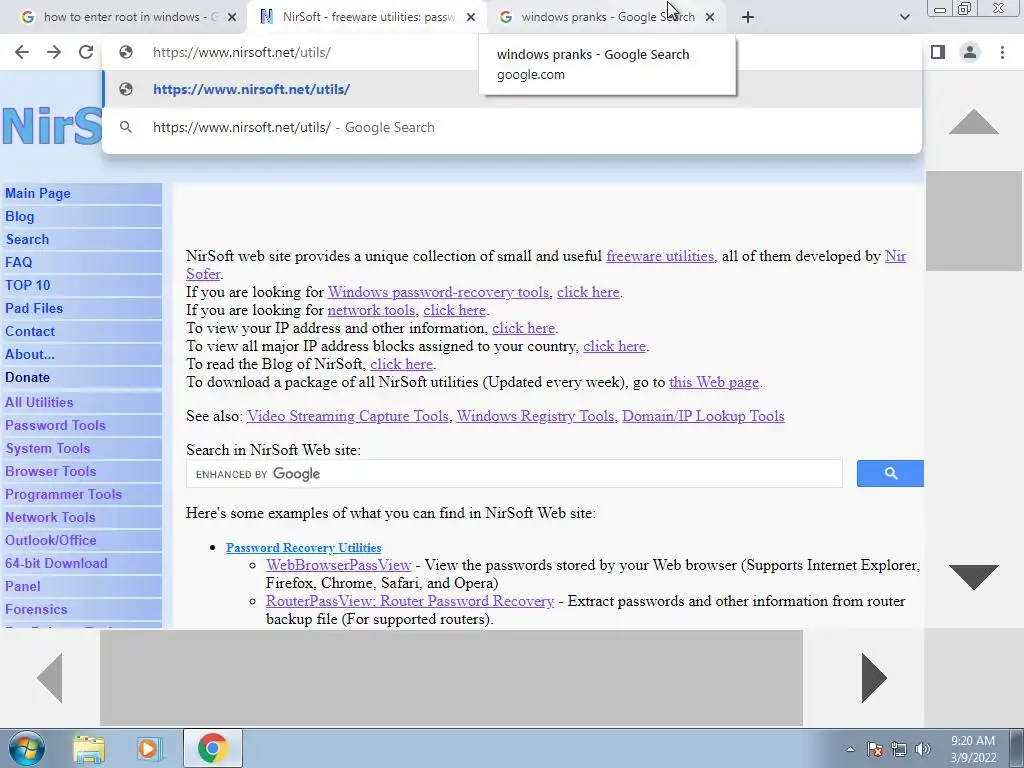The height and width of the screenshot is (768, 1024).
Task: Click the Chrome taskbar icon
Action: pos(212,748)
